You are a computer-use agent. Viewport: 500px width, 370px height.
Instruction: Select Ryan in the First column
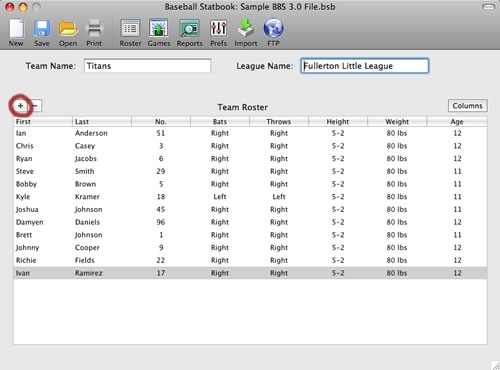pyautogui.click(x=24, y=159)
